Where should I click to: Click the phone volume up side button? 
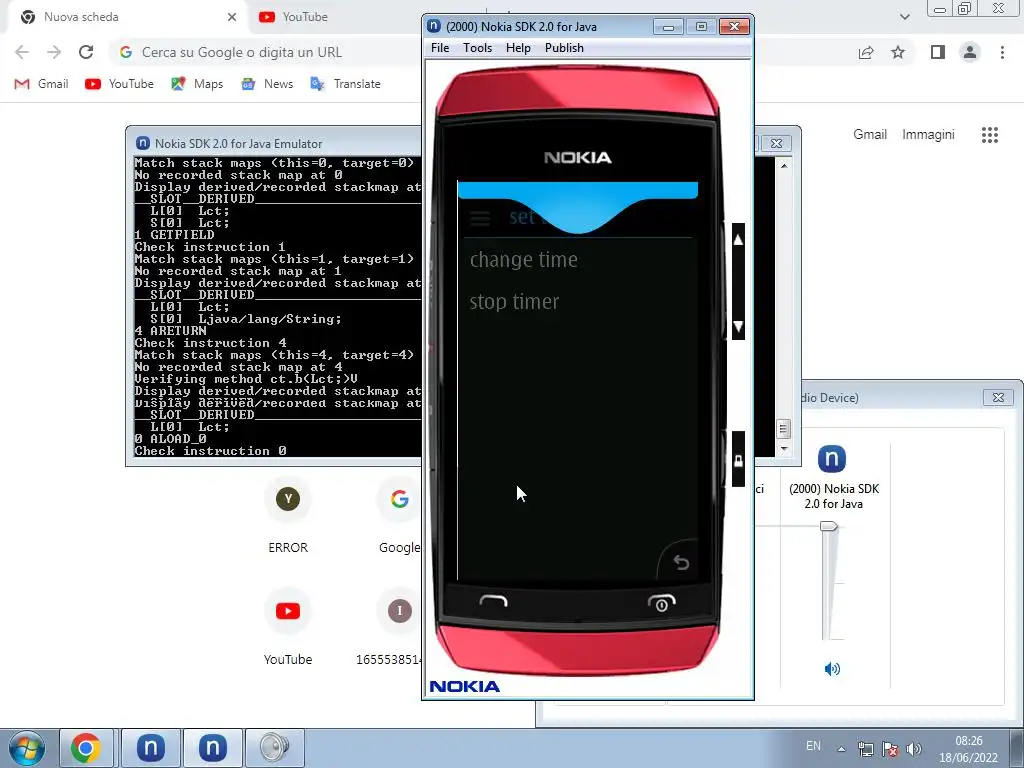(x=738, y=240)
